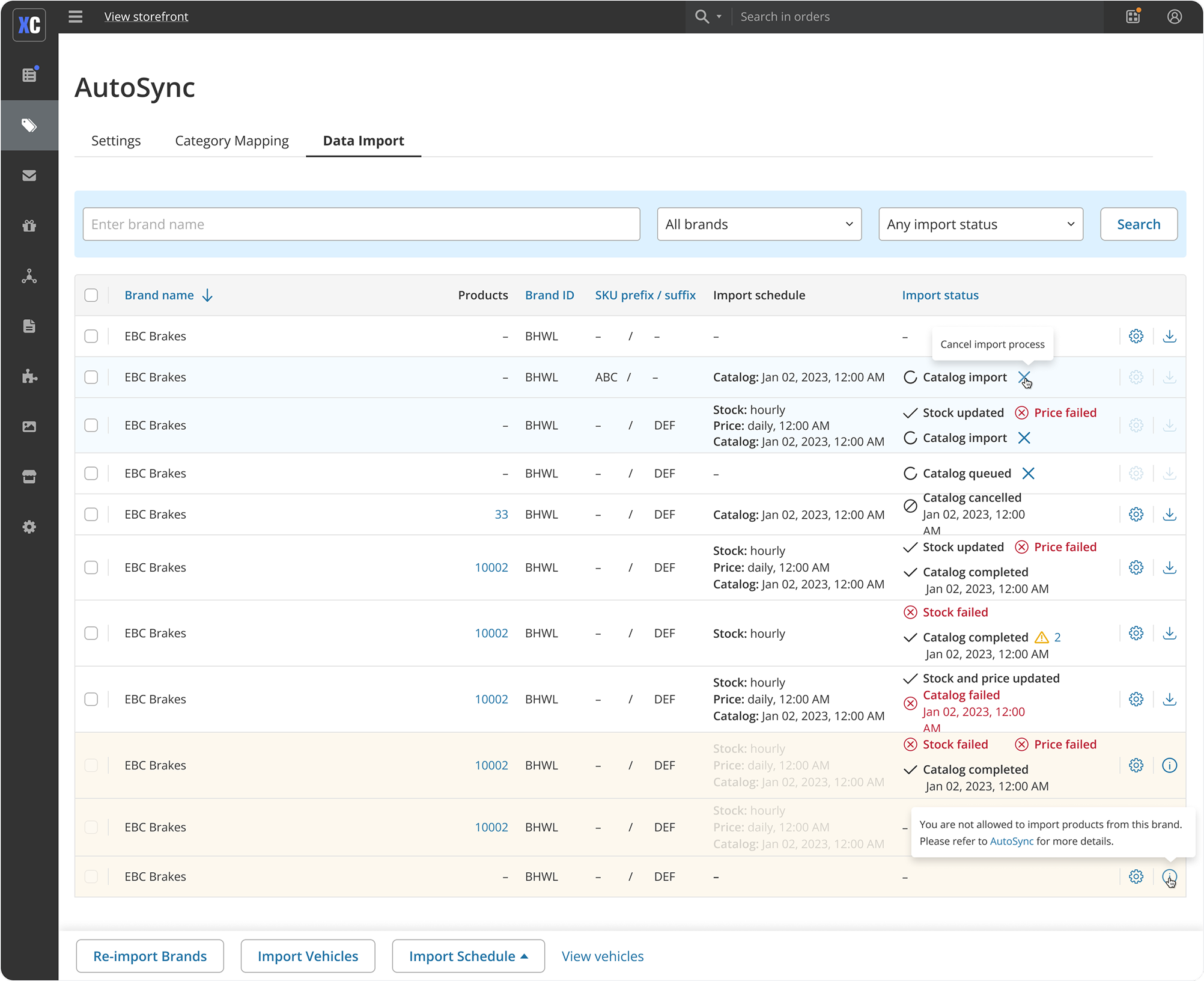Check the checkbox on the first EBC Brakes row
Screen dimensions: 1204x981
point(91,336)
